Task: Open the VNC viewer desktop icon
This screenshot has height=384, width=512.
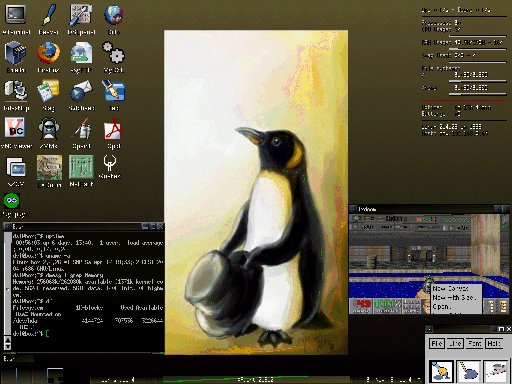Action: [x=15, y=128]
